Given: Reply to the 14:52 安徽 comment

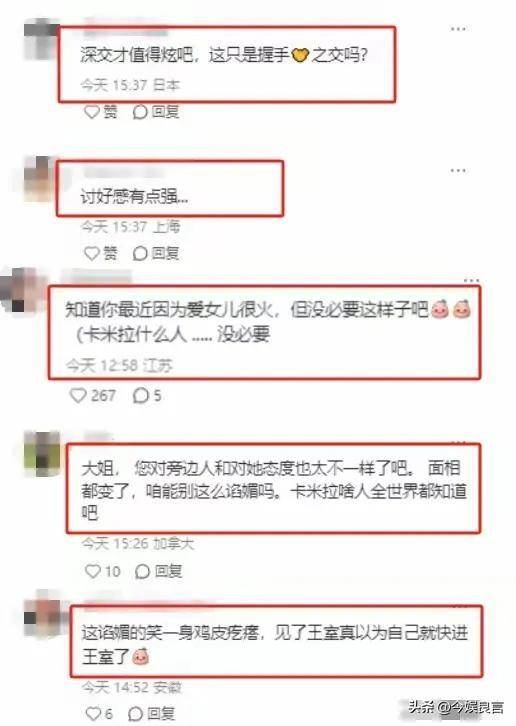Looking at the screenshot, I should pos(151,713).
